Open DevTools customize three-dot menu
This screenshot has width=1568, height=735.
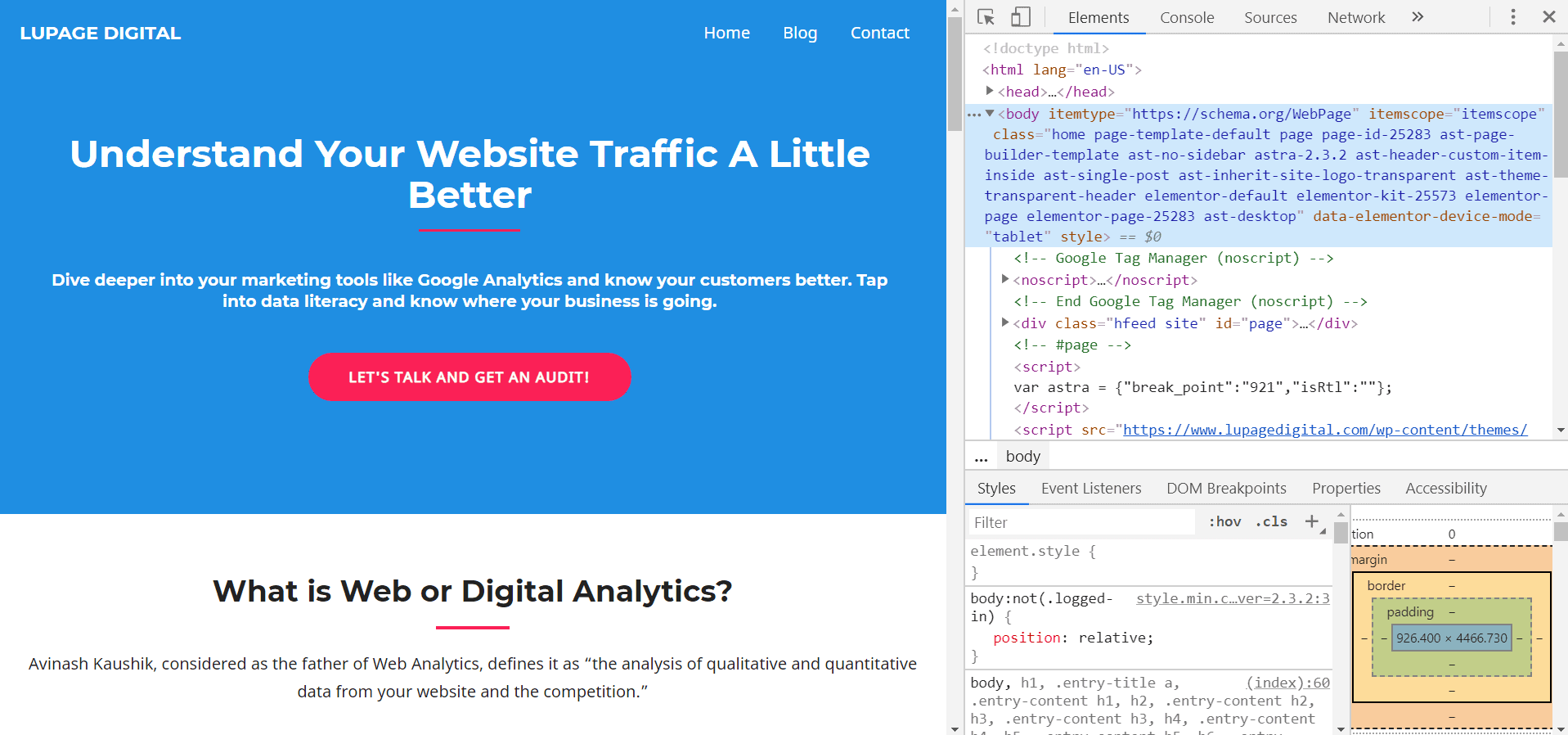[x=1513, y=17]
